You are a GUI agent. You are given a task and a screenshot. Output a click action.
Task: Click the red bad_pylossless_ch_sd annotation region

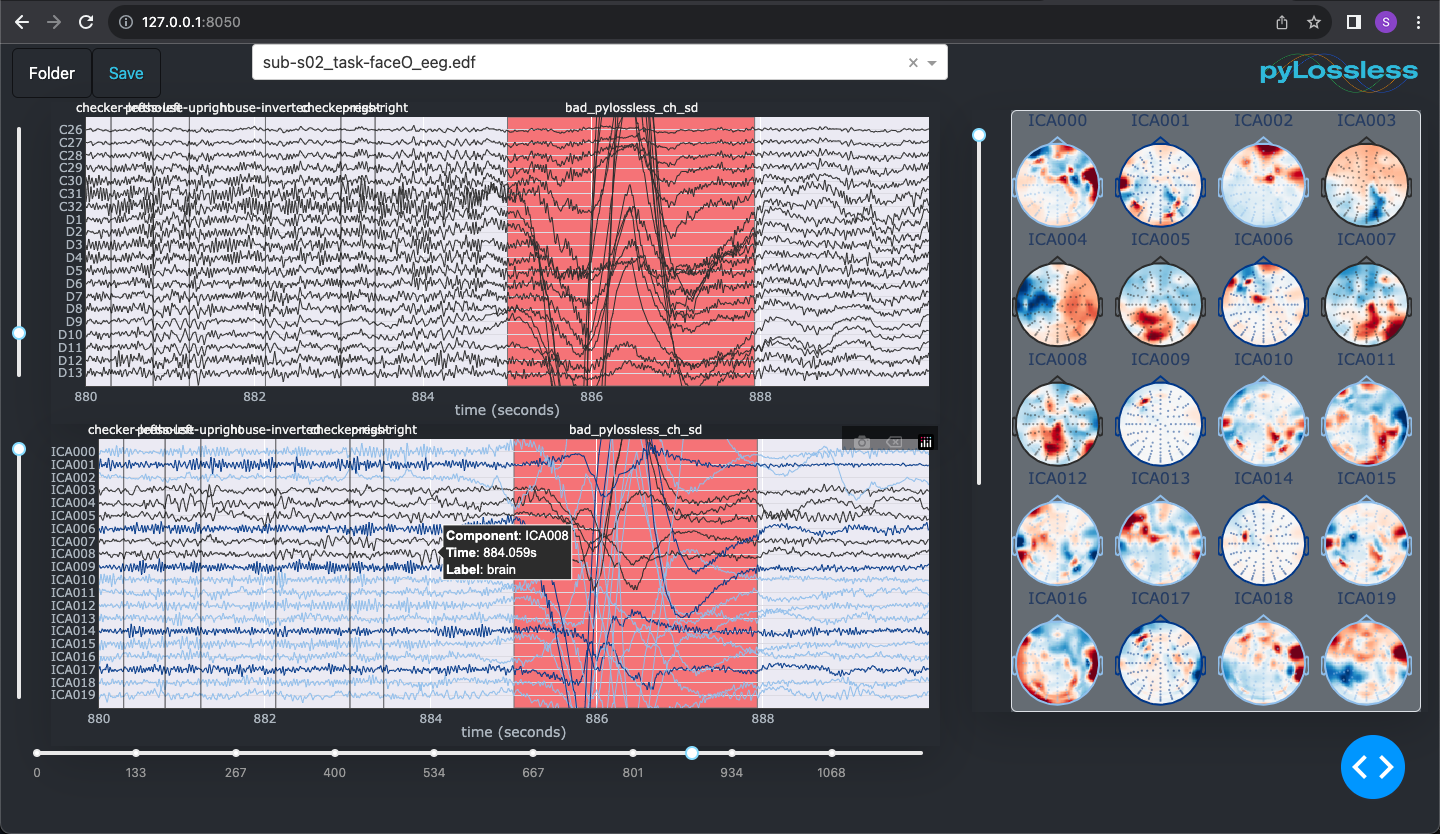630,250
